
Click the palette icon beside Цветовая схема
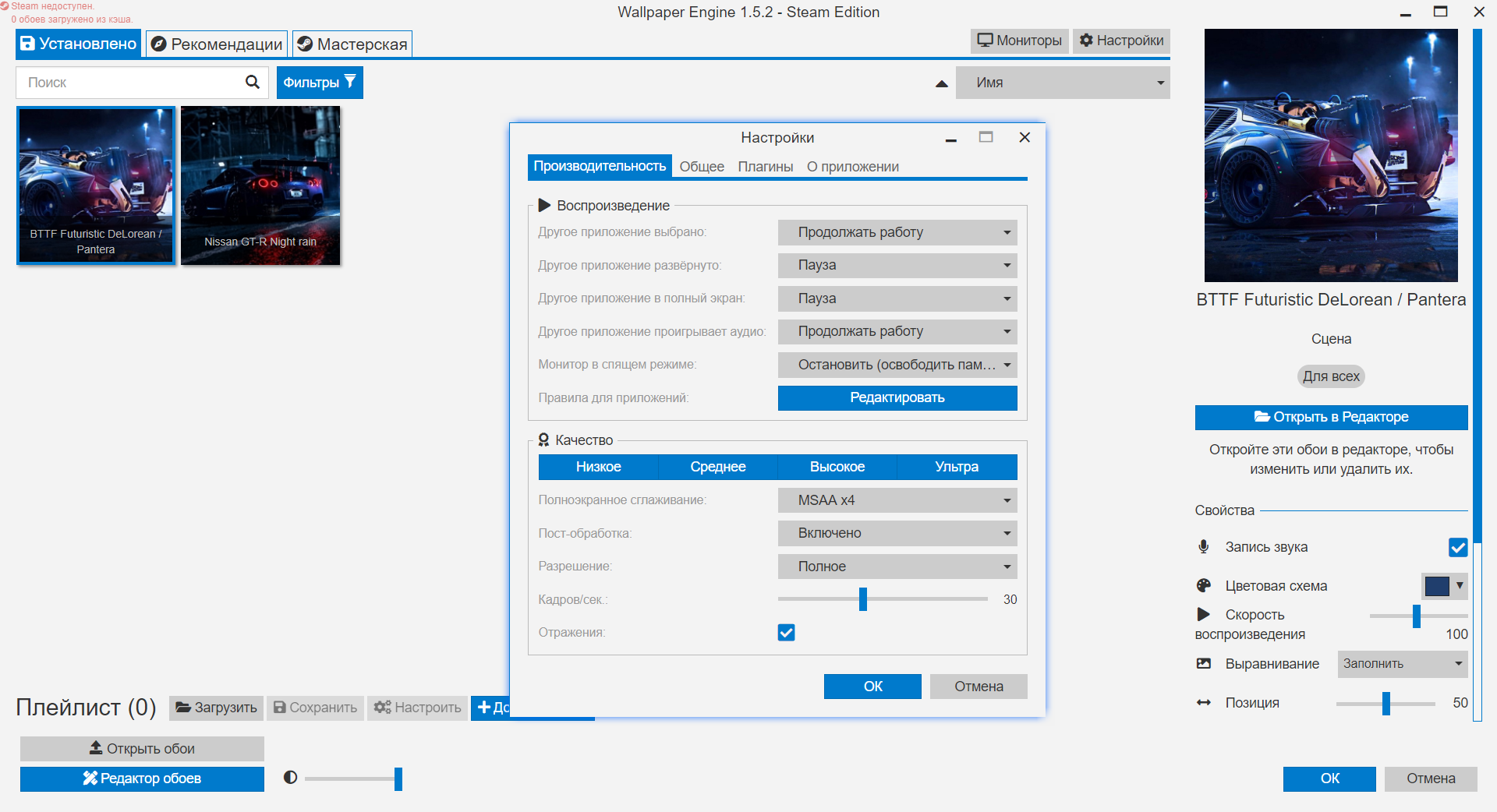tap(1204, 585)
